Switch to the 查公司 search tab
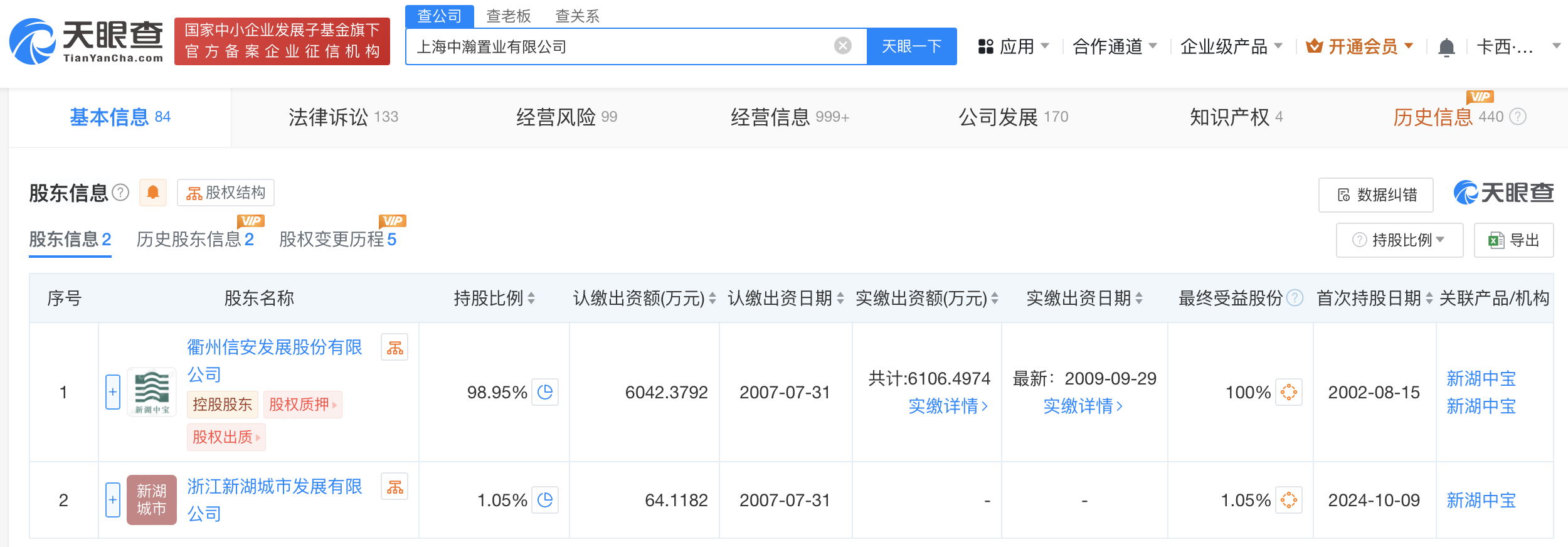This screenshot has width=1568, height=547. click(440, 16)
